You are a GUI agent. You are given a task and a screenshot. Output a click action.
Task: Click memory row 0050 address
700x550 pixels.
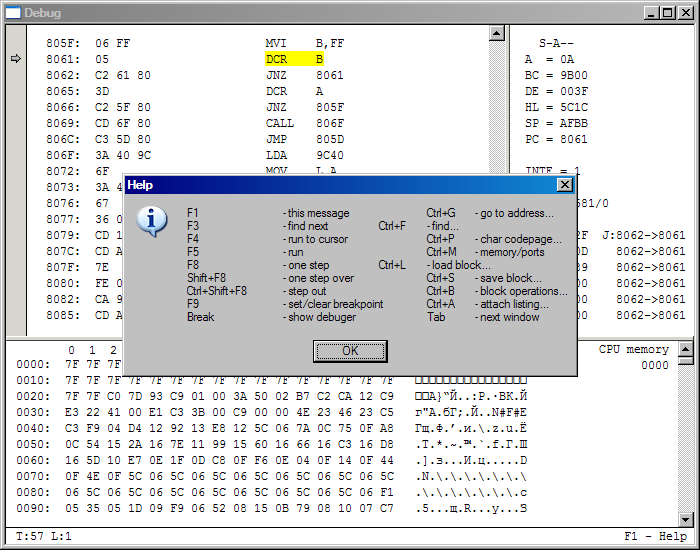click(33, 445)
